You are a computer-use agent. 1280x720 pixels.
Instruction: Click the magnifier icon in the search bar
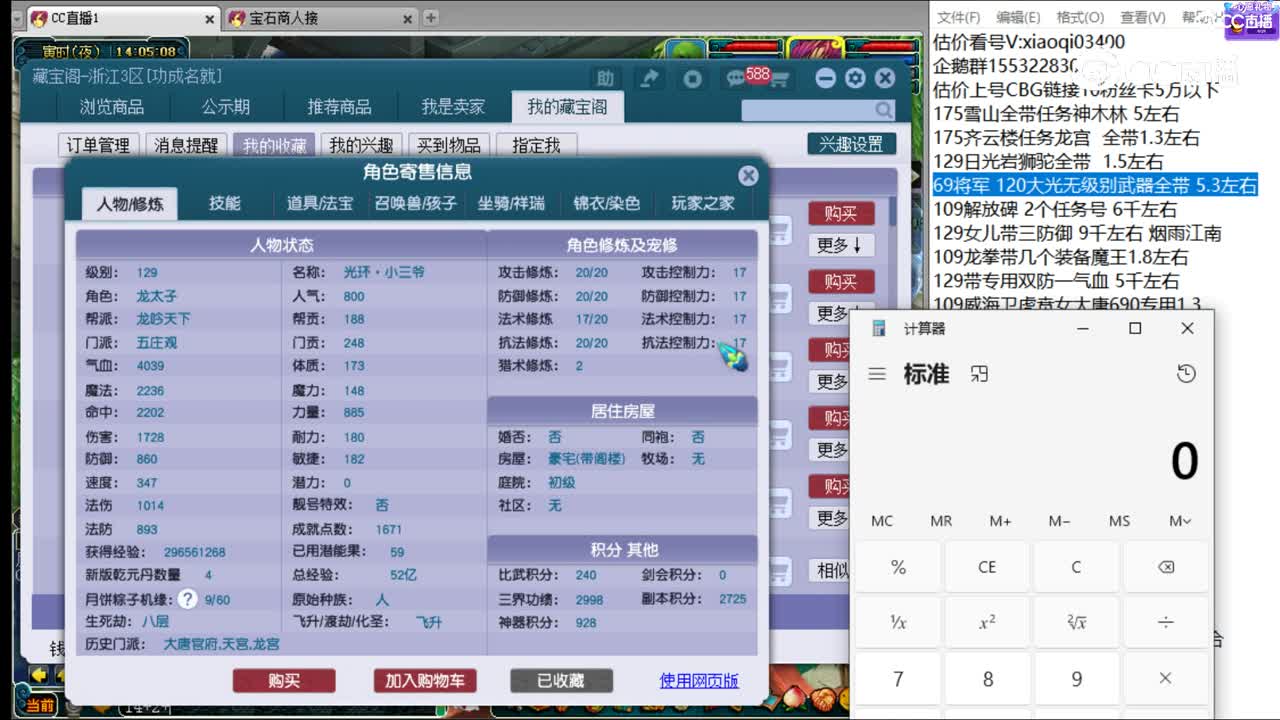(x=883, y=110)
